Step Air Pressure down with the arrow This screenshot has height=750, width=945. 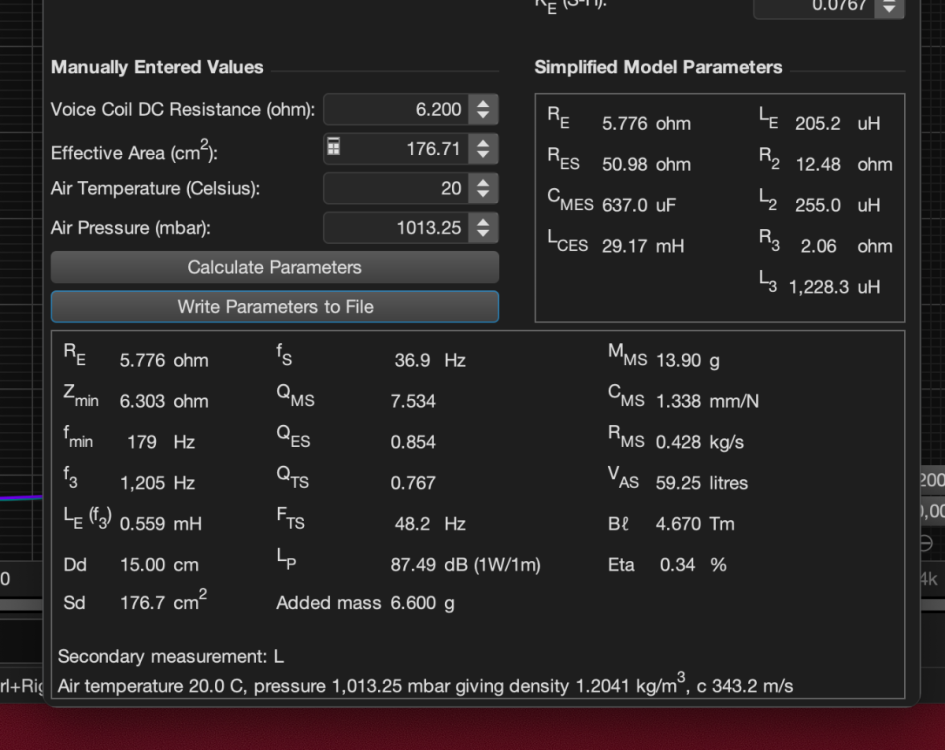point(483,234)
